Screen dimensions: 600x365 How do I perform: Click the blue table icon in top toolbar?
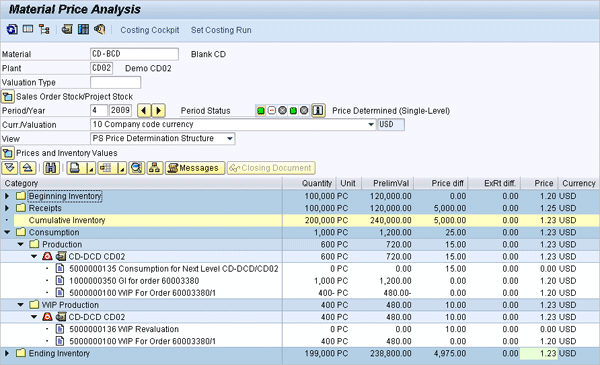click(83, 29)
